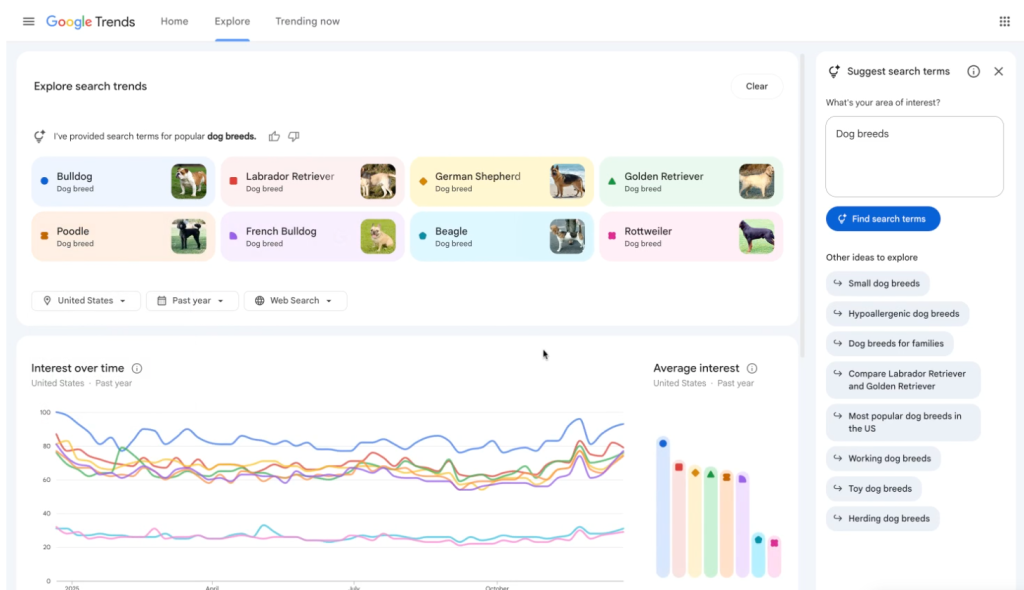Select the Hypoallergenic dog breeds suggestion
This screenshot has width=1024, height=590.
pos(897,314)
